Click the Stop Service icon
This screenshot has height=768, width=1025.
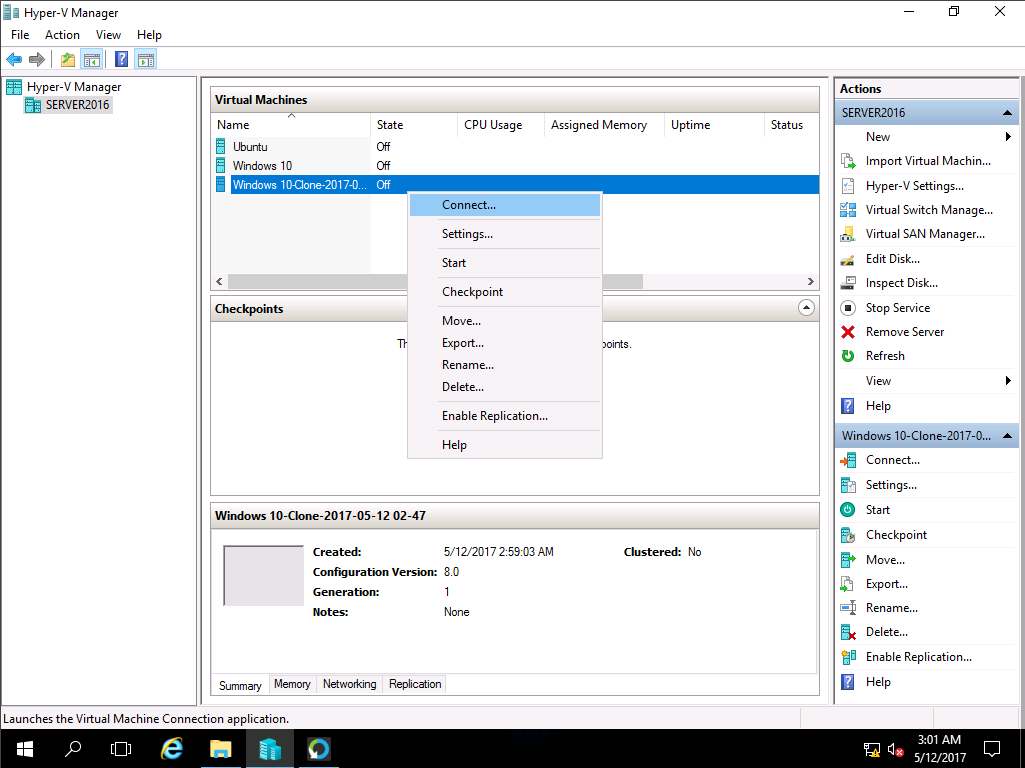click(848, 308)
